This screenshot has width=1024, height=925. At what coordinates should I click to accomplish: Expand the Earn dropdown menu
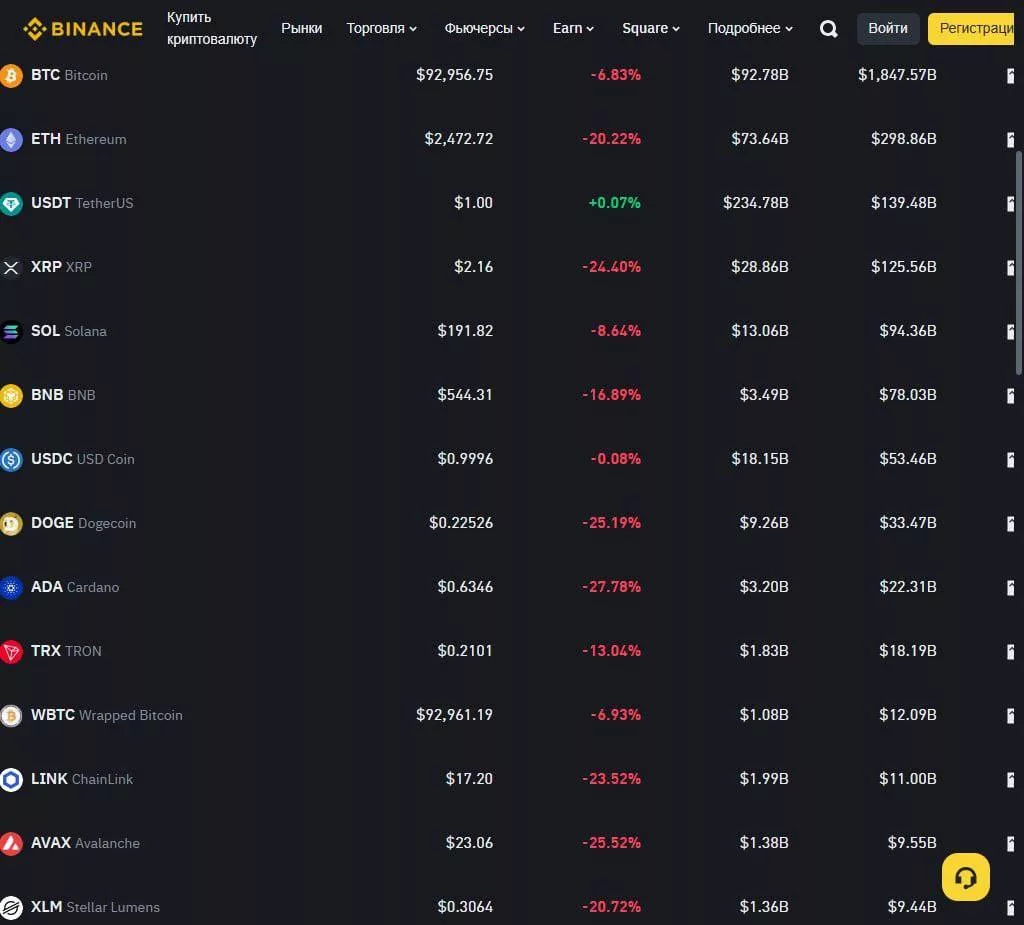tap(573, 29)
